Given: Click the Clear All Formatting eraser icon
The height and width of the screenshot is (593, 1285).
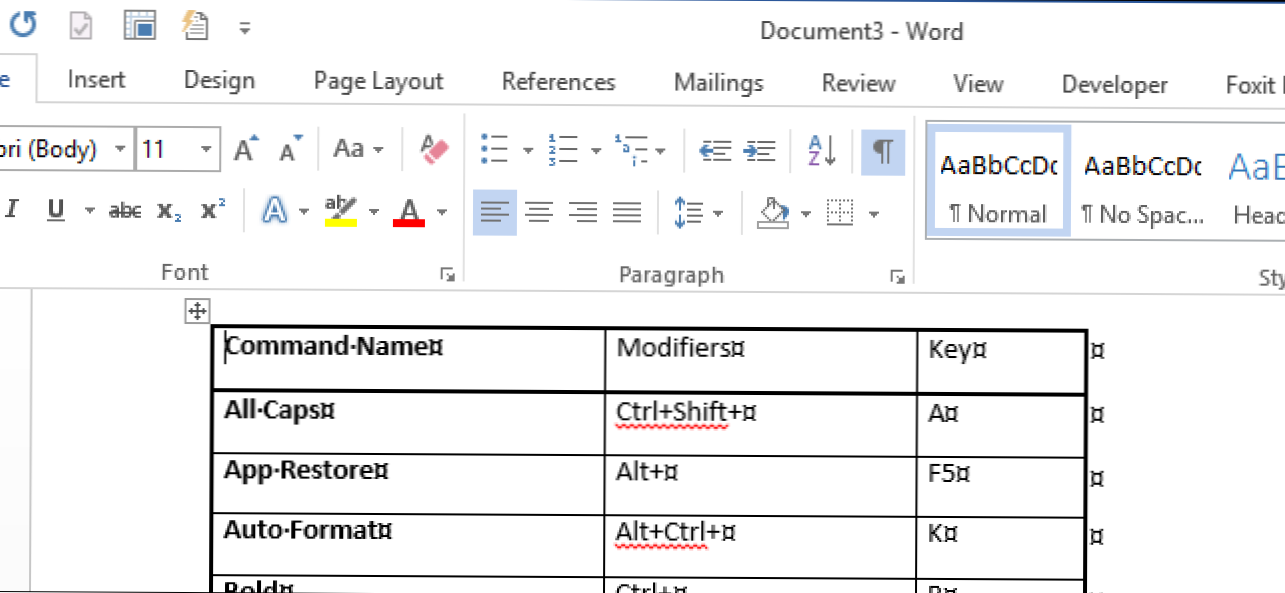Looking at the screenshot, I should (x=435, y=150).
